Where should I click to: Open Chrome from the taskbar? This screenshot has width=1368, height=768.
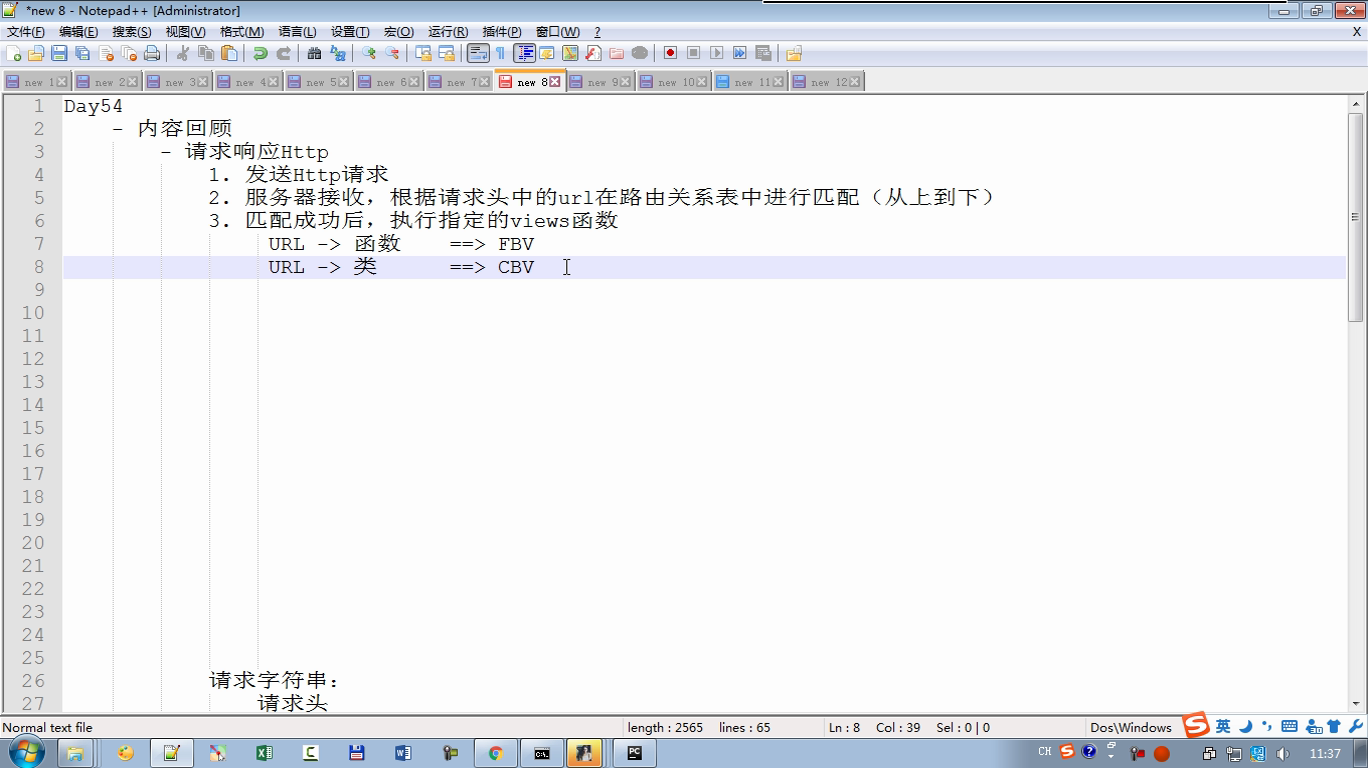(495, 753)
